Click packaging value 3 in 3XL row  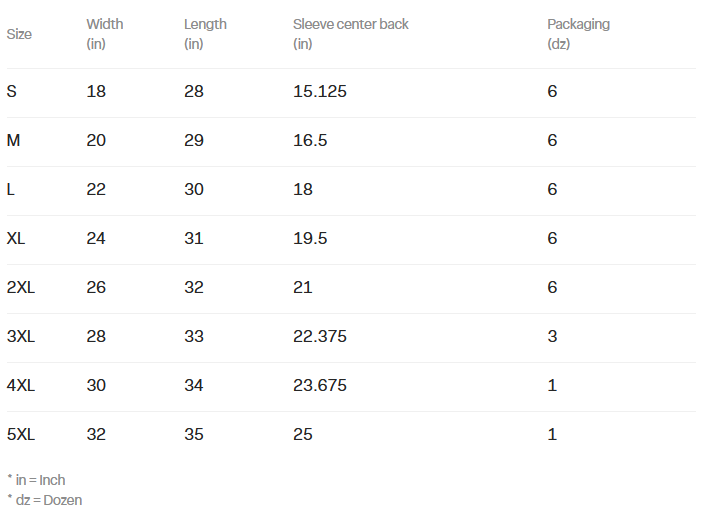click(x=552, y=337)
